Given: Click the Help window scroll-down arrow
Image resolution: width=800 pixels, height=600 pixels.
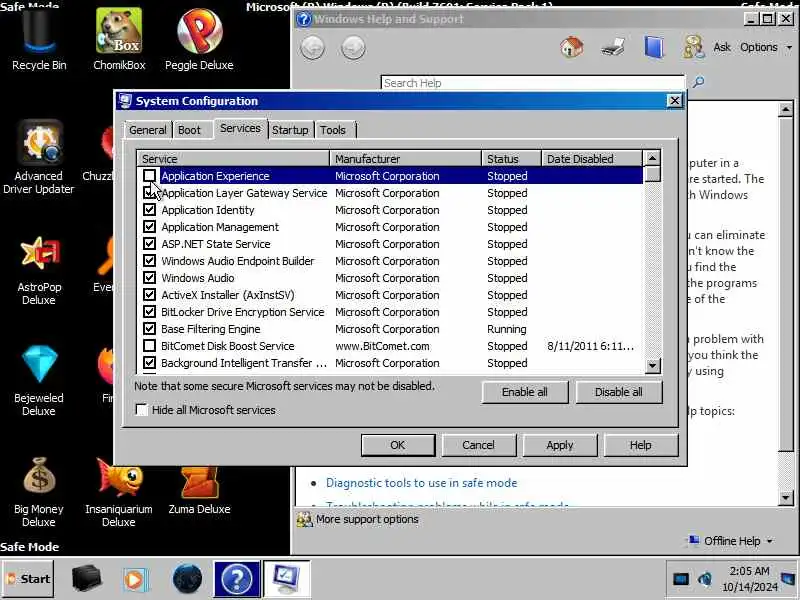Looking at the screenshot, I should click(x=786, y=497).
